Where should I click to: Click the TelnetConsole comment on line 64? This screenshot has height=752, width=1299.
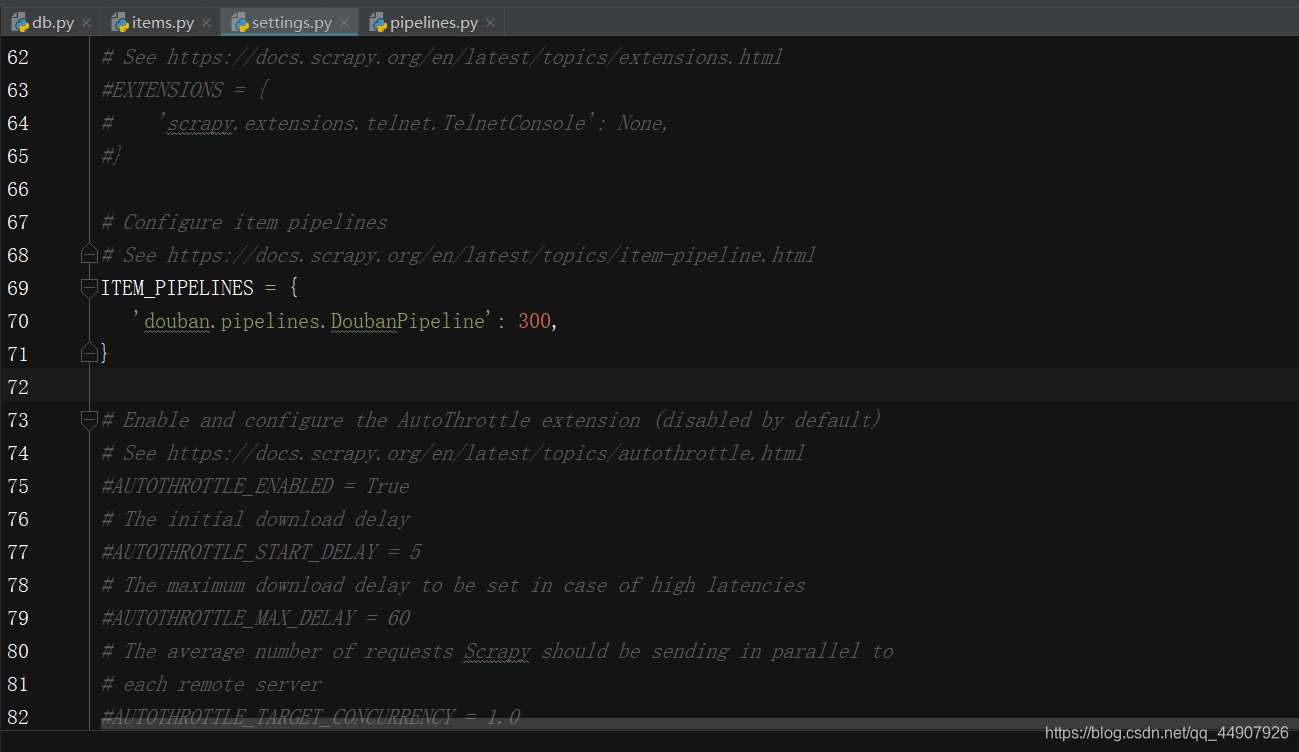coord(385,123)
